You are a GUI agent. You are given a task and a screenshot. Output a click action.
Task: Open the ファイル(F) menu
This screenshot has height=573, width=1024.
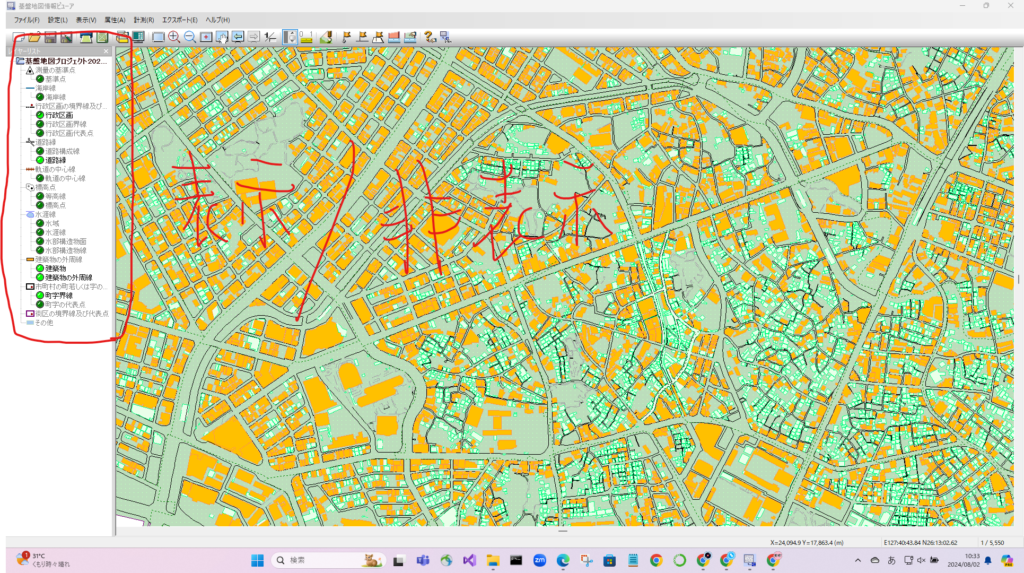point(27,20)
